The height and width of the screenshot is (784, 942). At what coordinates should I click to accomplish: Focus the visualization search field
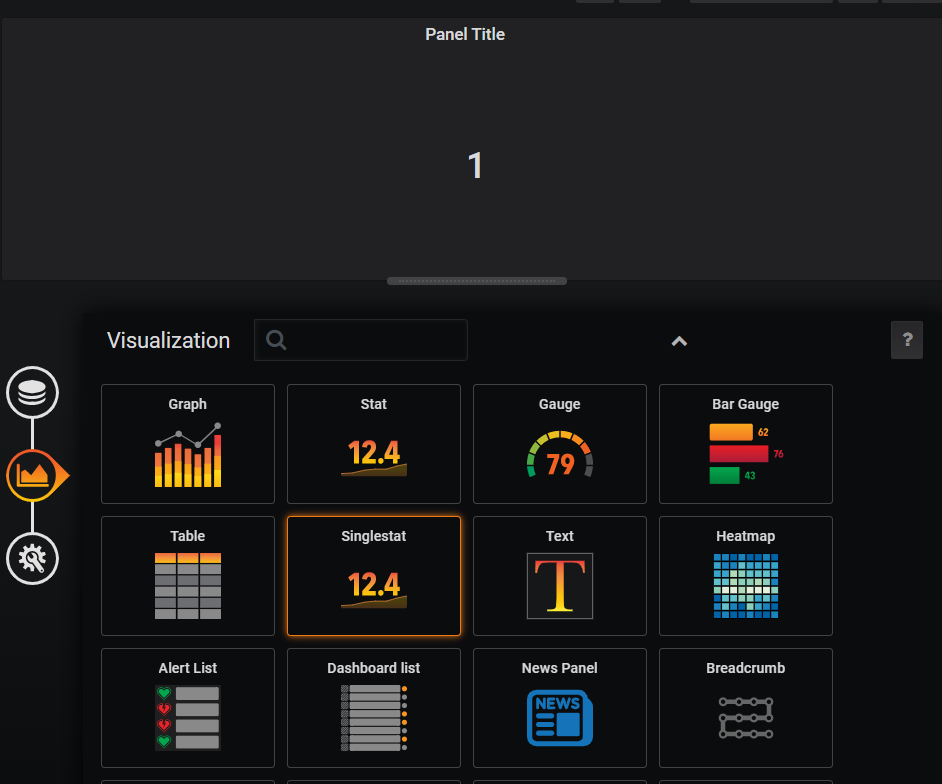pos(360,340)
